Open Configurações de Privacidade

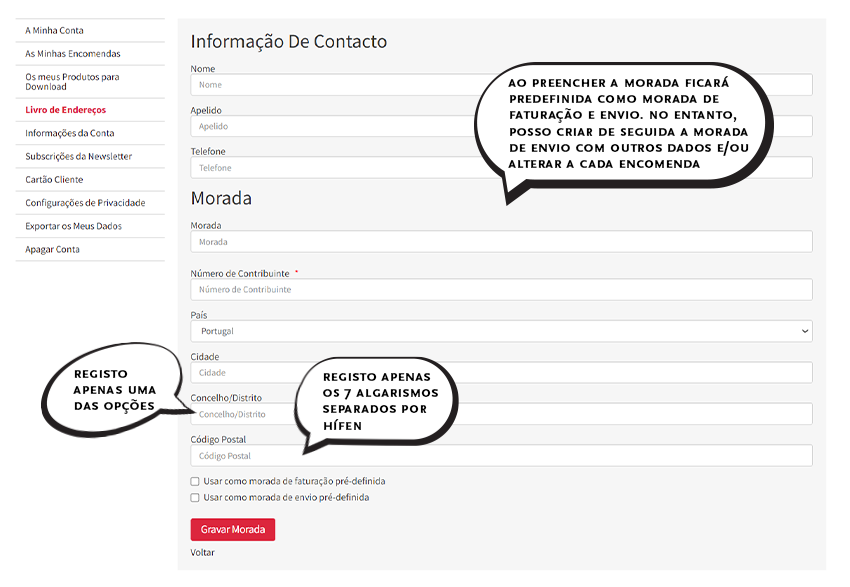pos(85,203)
